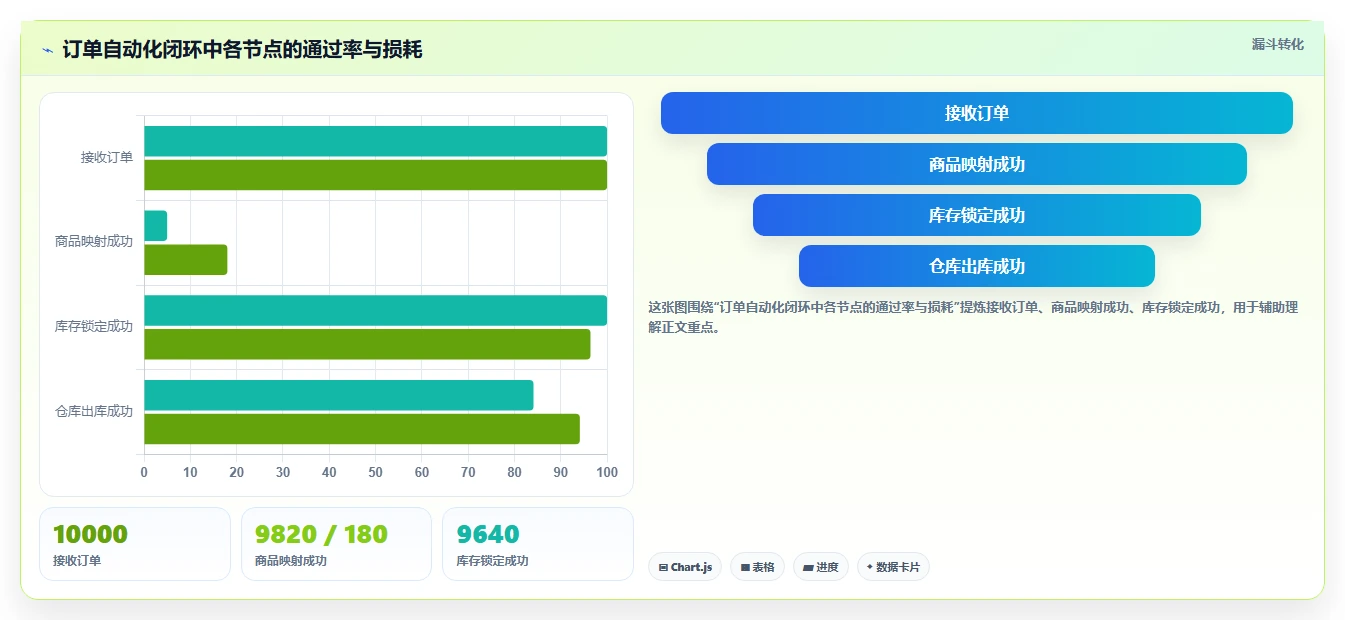Select the 商品映射成功 funnel stage
Screen dimensions: 1345x620
976,164
